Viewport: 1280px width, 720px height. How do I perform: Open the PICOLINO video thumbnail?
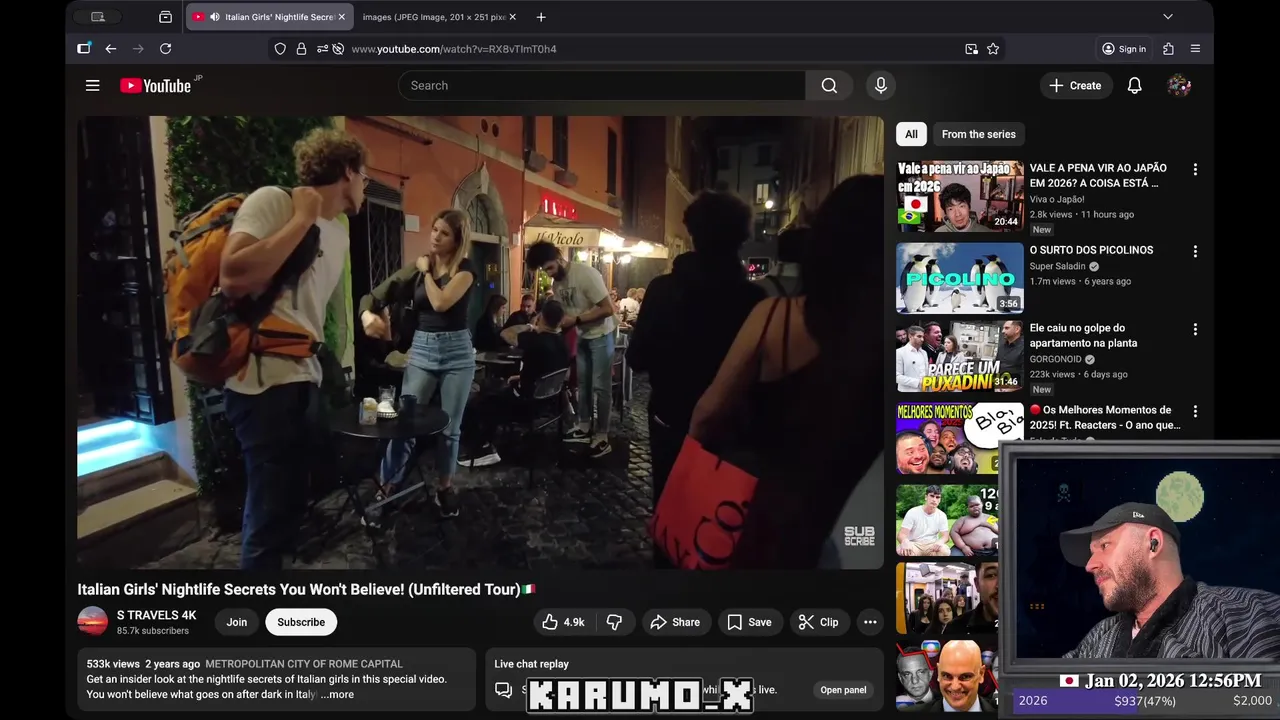pyautogui.click(x=960, y=278)
